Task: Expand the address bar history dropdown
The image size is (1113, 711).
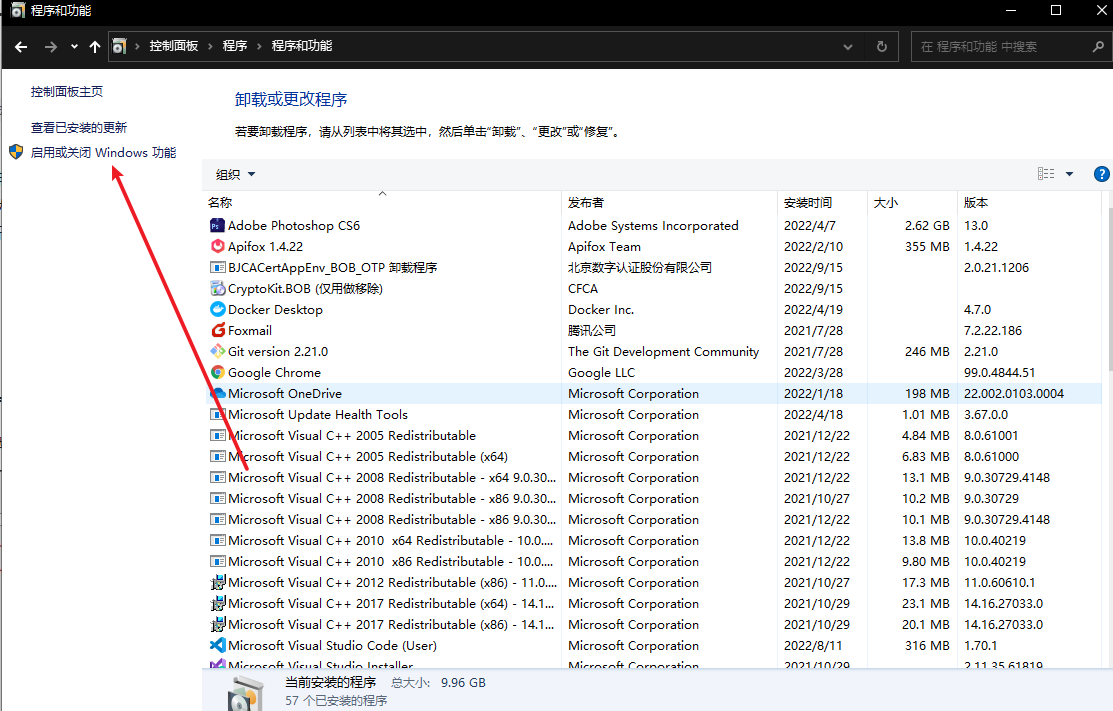Action: [x=848, y=47]
